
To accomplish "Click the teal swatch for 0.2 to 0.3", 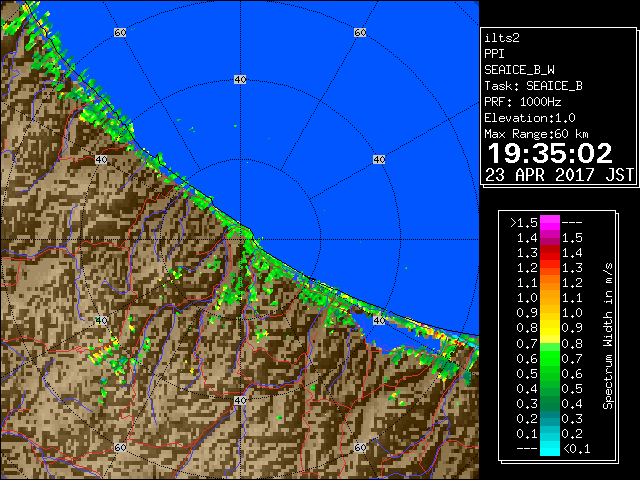I will [x=549, y=418].
